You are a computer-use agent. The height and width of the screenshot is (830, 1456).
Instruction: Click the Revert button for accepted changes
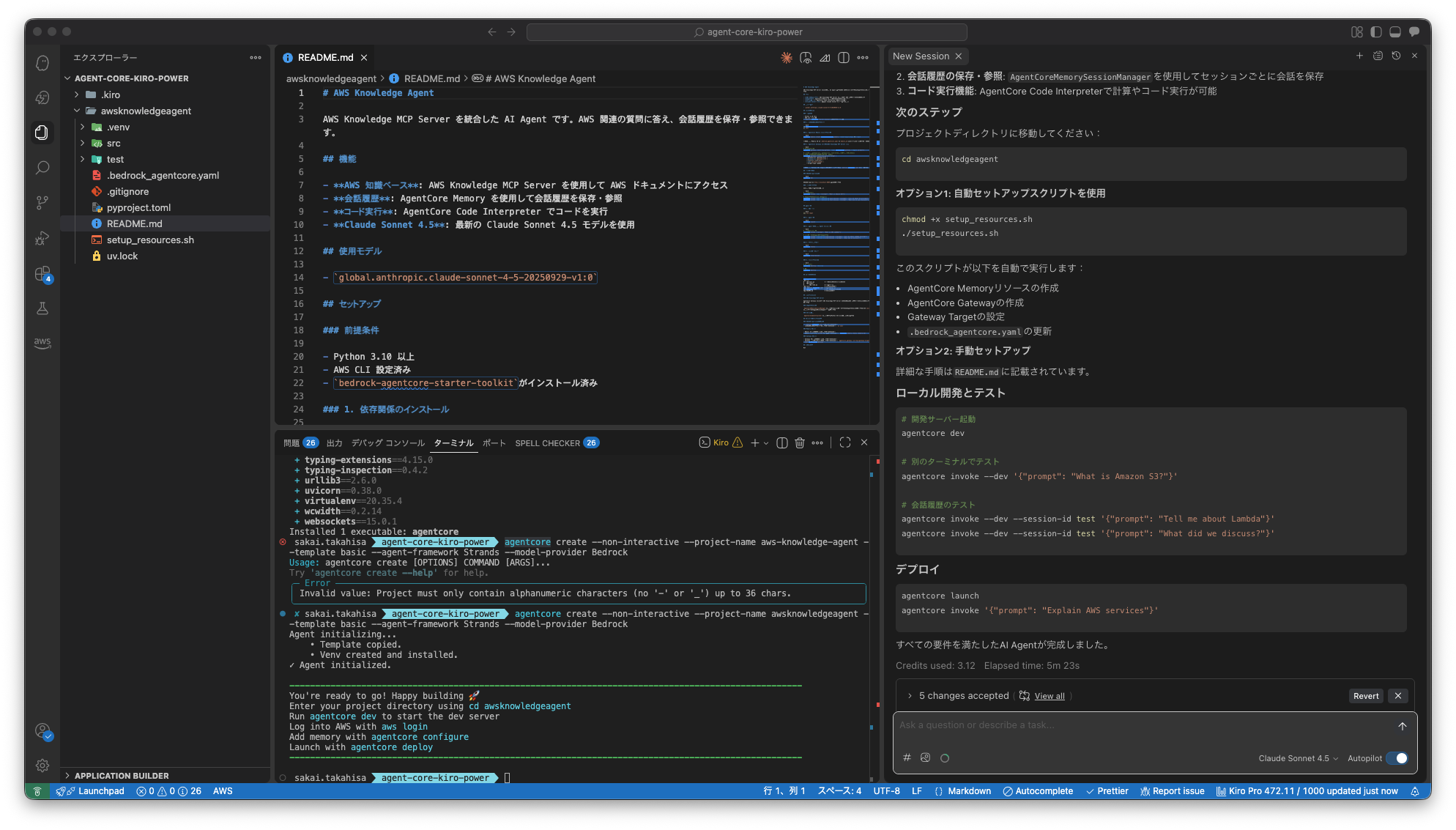[1366, 696]
